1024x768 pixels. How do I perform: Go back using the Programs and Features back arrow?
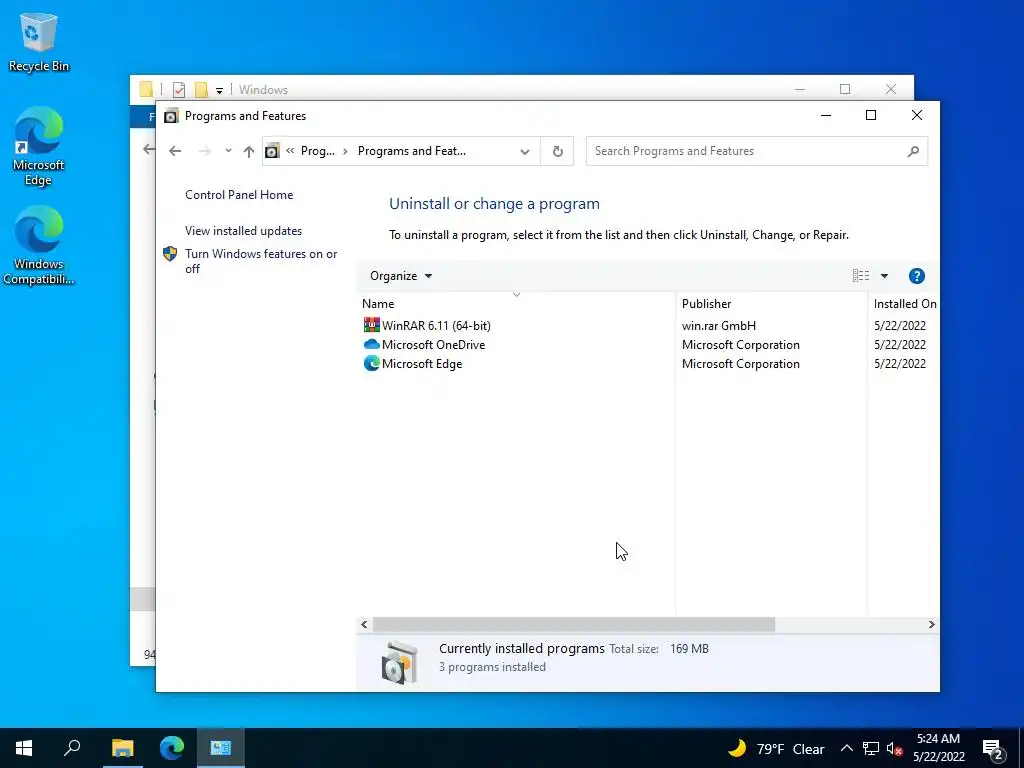[175, 151]
